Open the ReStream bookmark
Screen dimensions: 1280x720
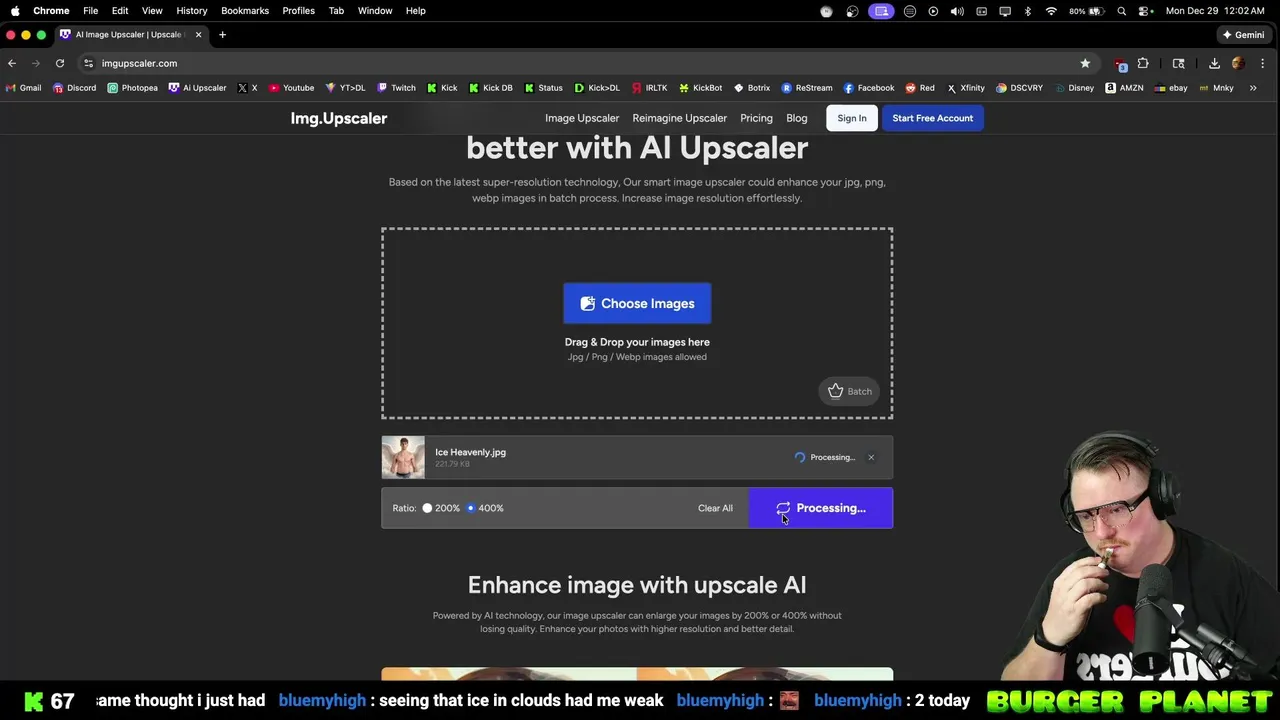[806, 88]
